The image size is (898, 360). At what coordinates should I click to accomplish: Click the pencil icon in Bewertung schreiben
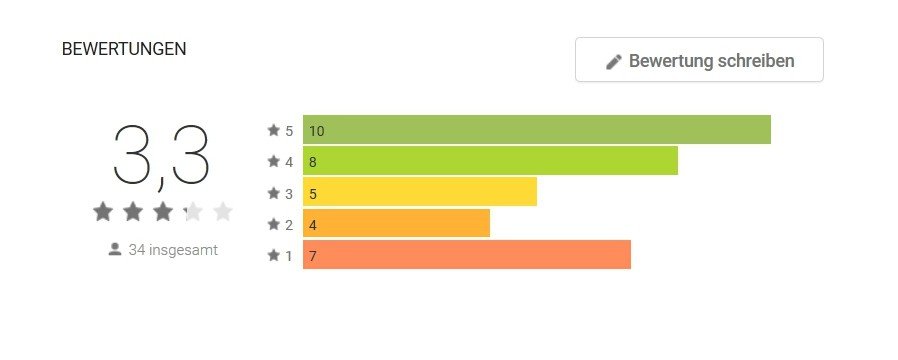pyautogui.click(x=613, y=62)
